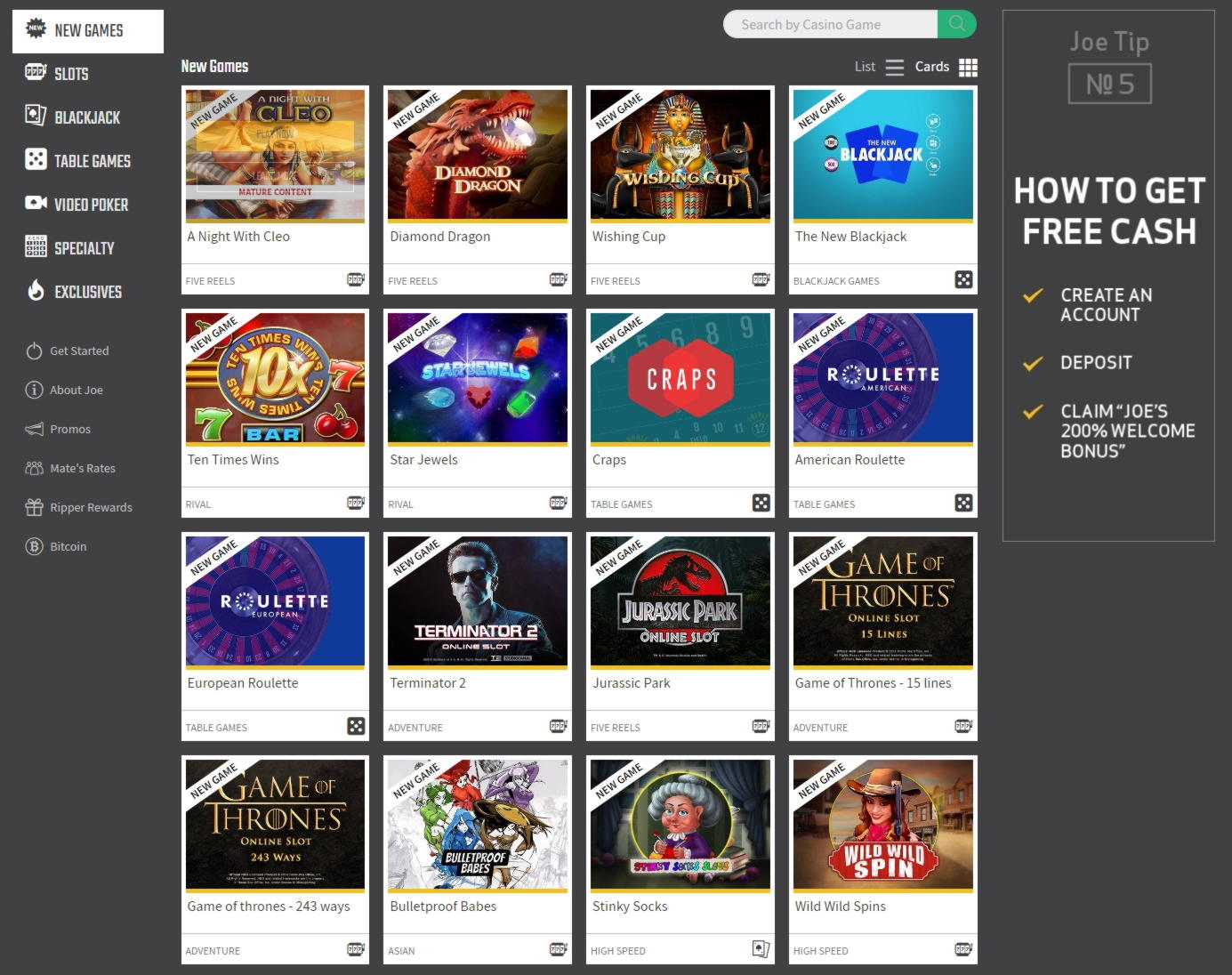Click the power icon beside Get Started
1232x975 pixels.
click(x=34, y=351)
